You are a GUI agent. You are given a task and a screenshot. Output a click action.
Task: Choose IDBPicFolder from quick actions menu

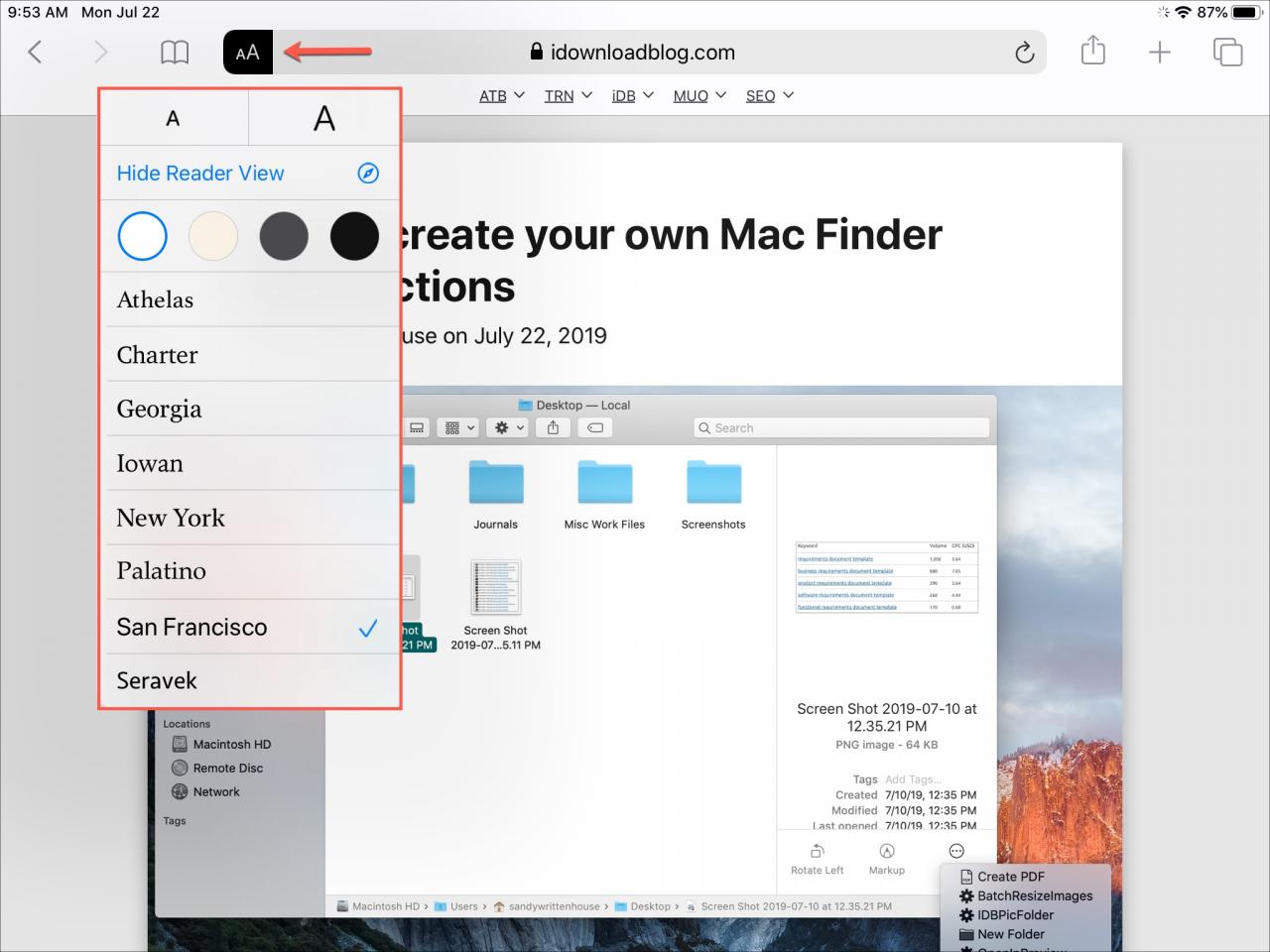coord(1006,915)
